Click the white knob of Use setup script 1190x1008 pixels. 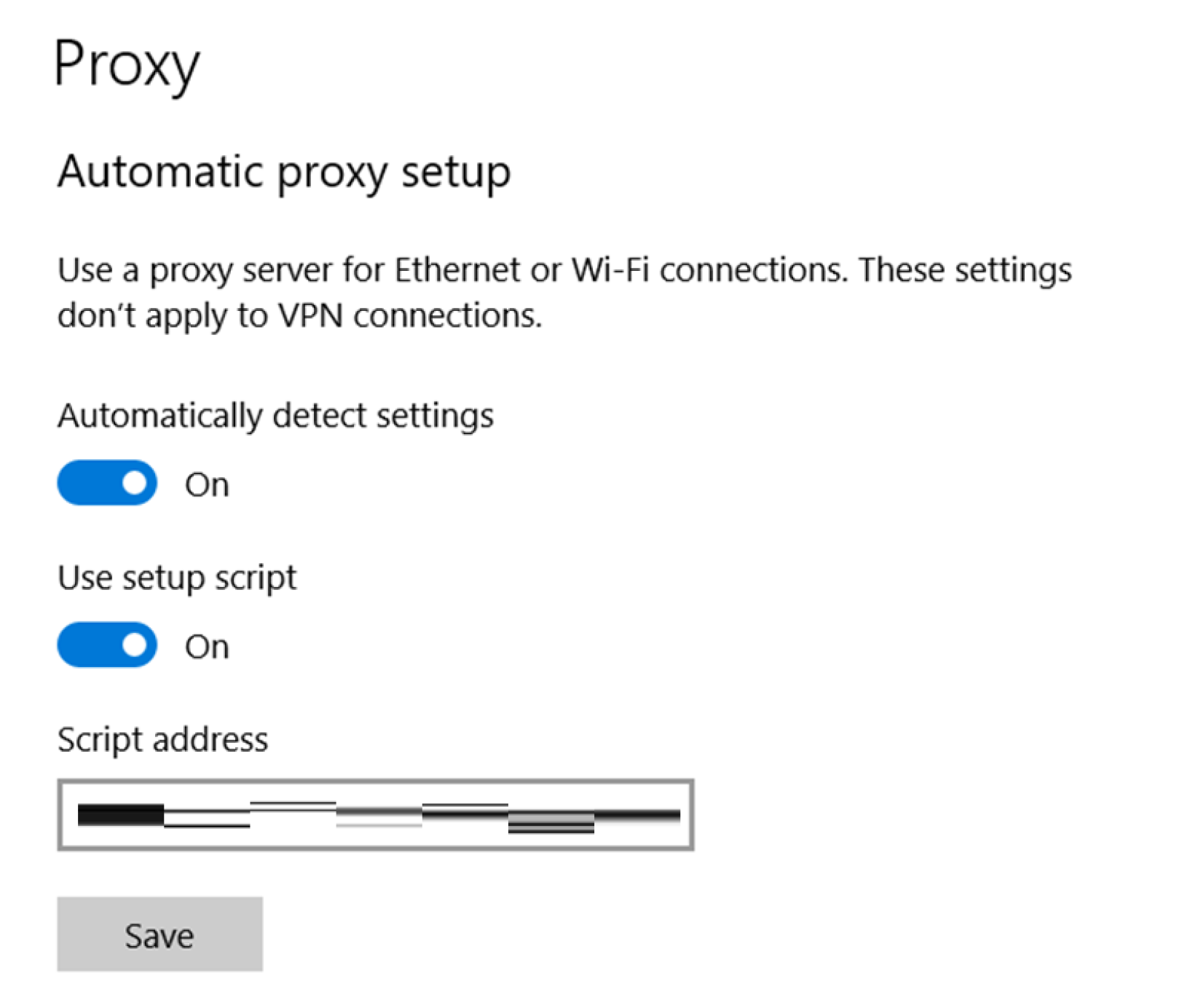click(x=135, y=645)
